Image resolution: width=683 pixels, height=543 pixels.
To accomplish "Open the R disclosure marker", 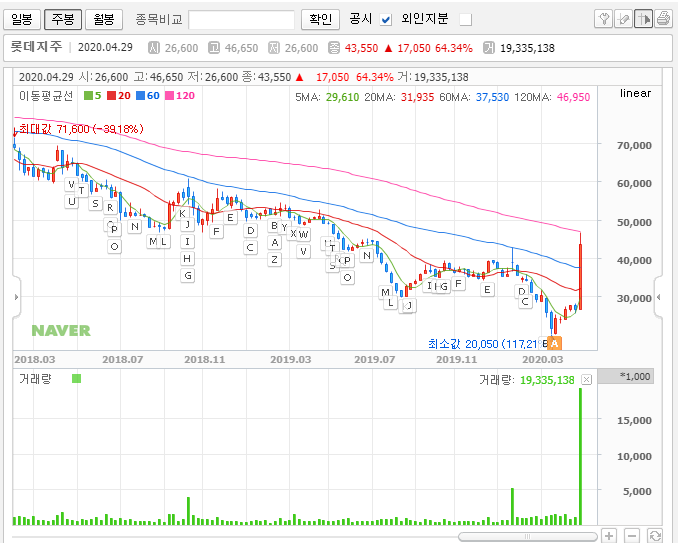I will (110, 208).
